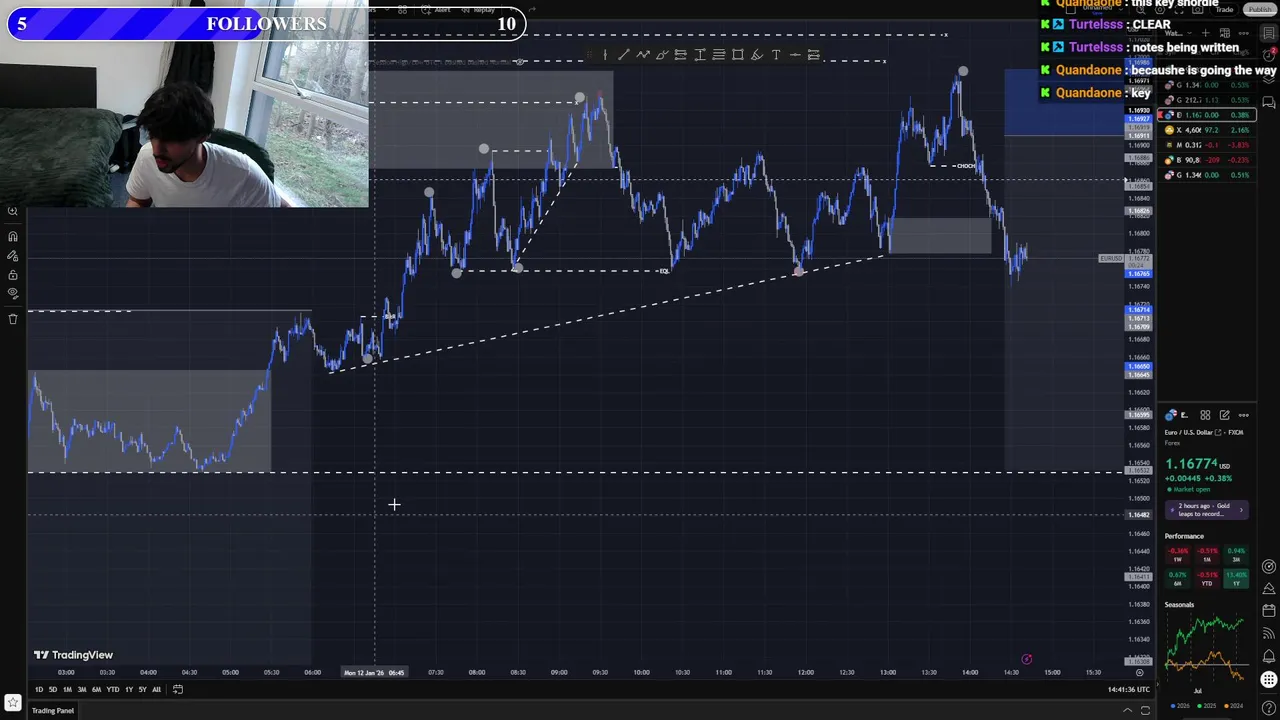The width and height of the screenshot is (1280, 720).
Task: Open watchlist three-dots menu
Action: pyautogui.click(x=1244, y=33)
